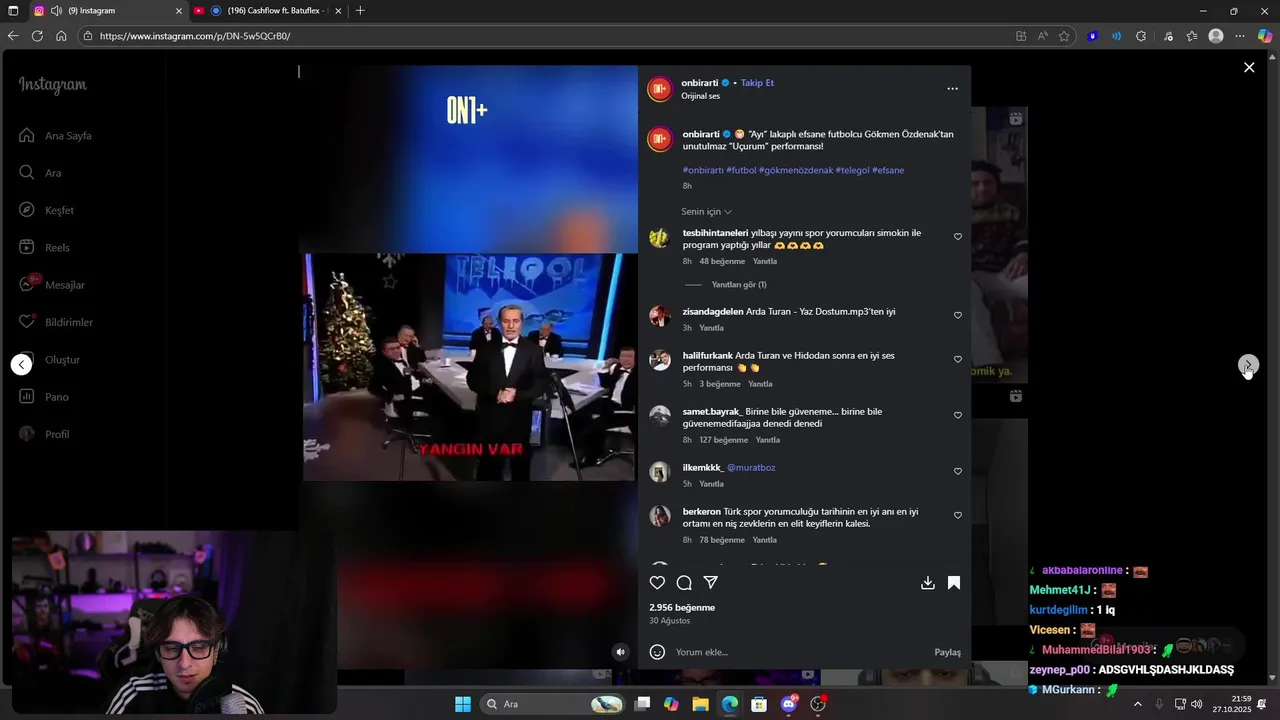
Task: Go to next post with right arrow
Action: coord(1248,365)
